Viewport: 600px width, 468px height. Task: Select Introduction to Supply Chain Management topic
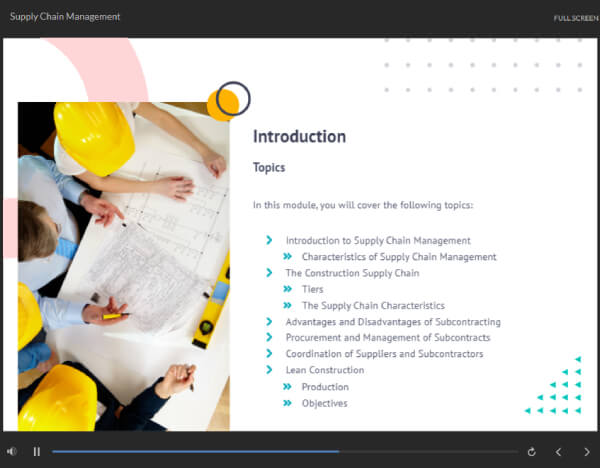pos(378,240)
